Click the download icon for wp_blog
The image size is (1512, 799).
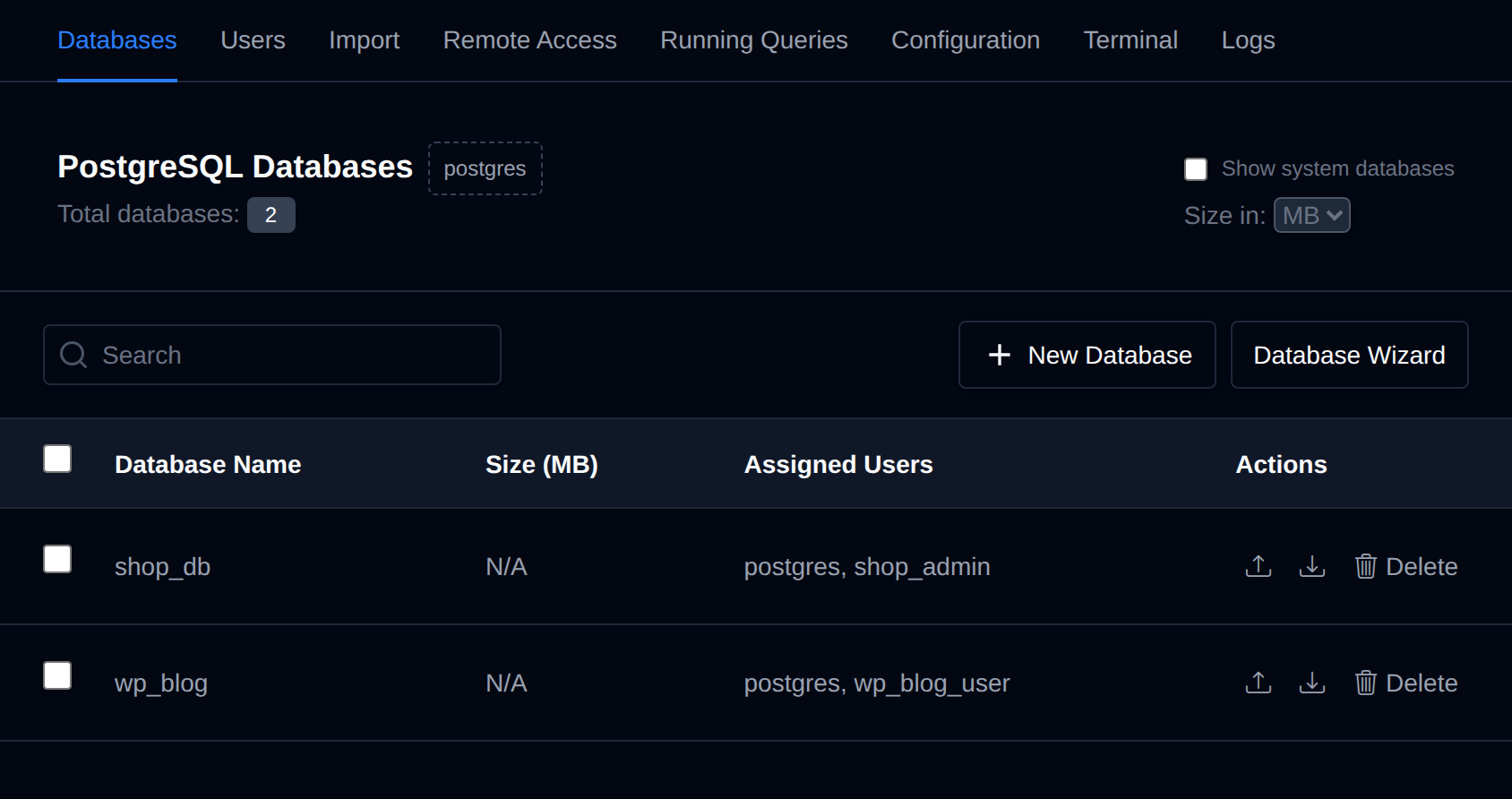[1312, 683]
